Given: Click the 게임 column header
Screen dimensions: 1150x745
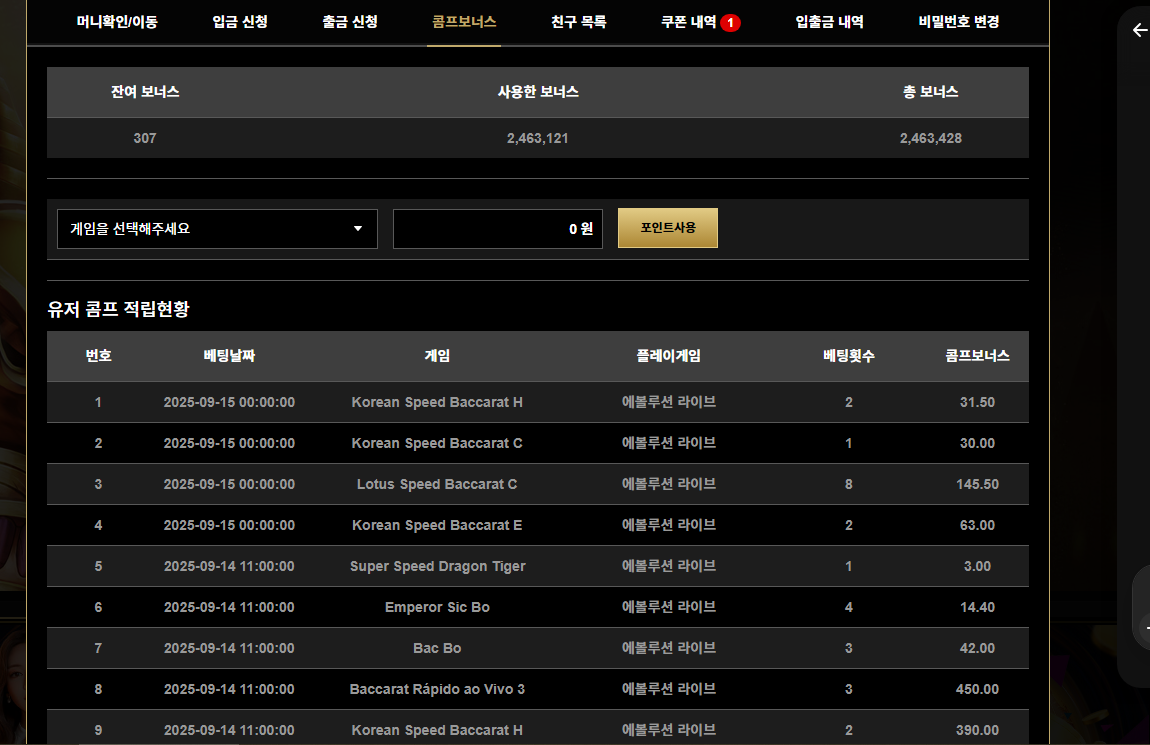Looking at the screenshot, I should point(437,356).
